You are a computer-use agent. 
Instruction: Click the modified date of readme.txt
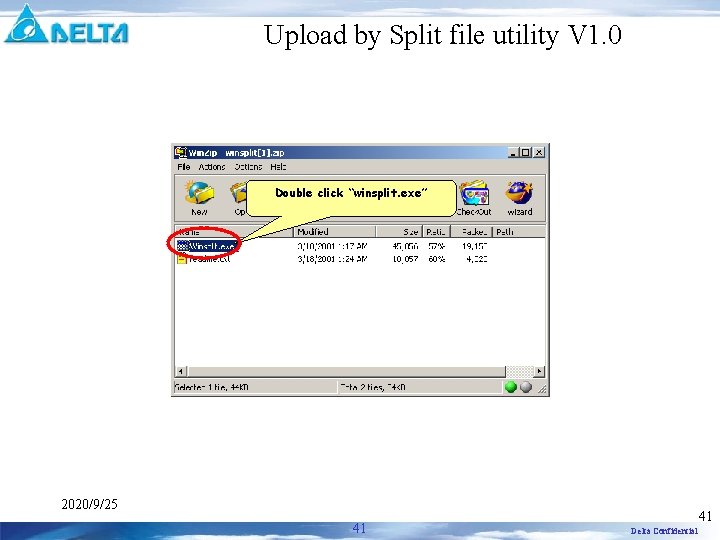pyautogui.click(x=332, y=259)
